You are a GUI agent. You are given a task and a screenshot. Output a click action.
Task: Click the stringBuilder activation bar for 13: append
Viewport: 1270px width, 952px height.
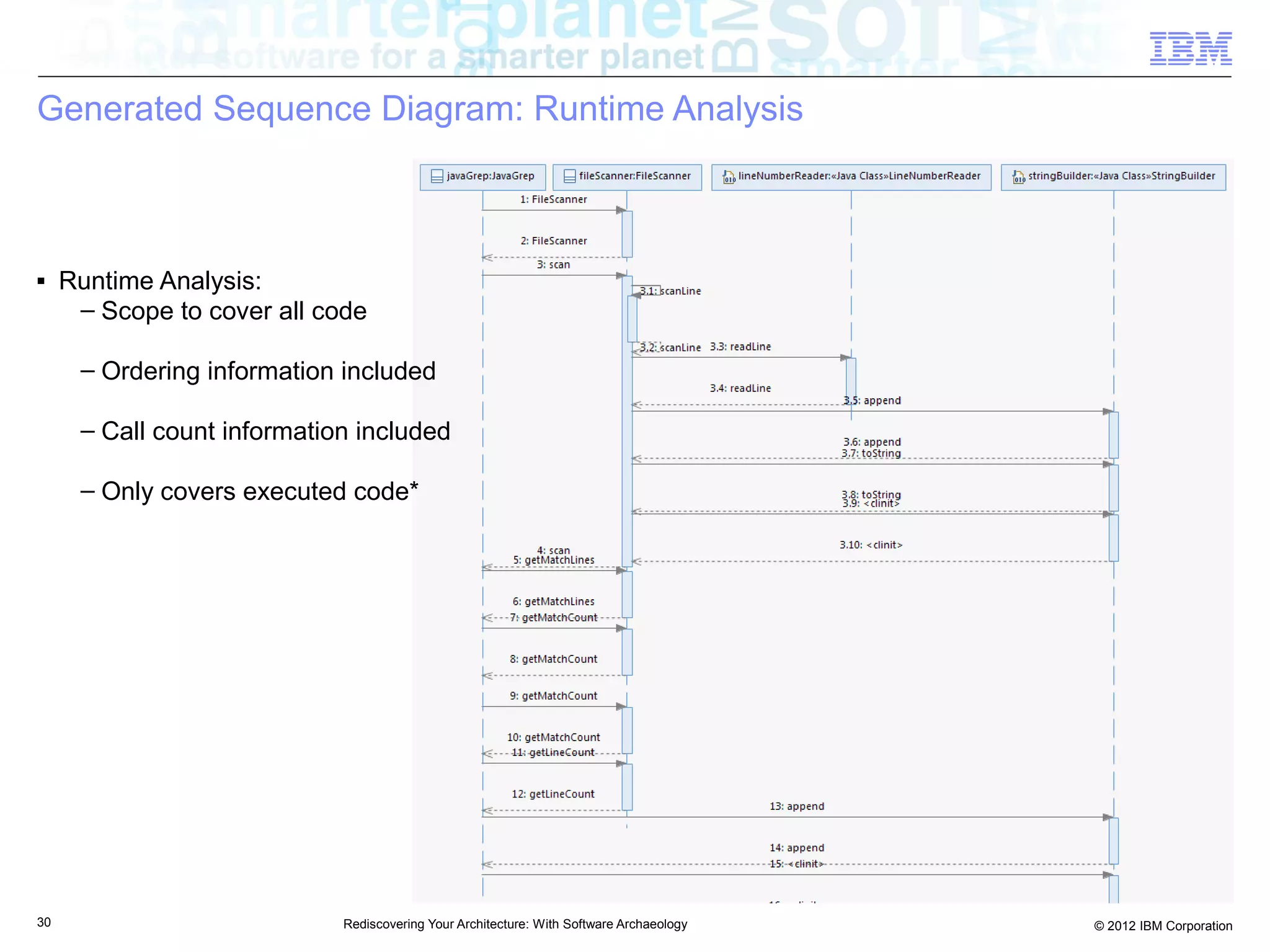click(1114, 841)
